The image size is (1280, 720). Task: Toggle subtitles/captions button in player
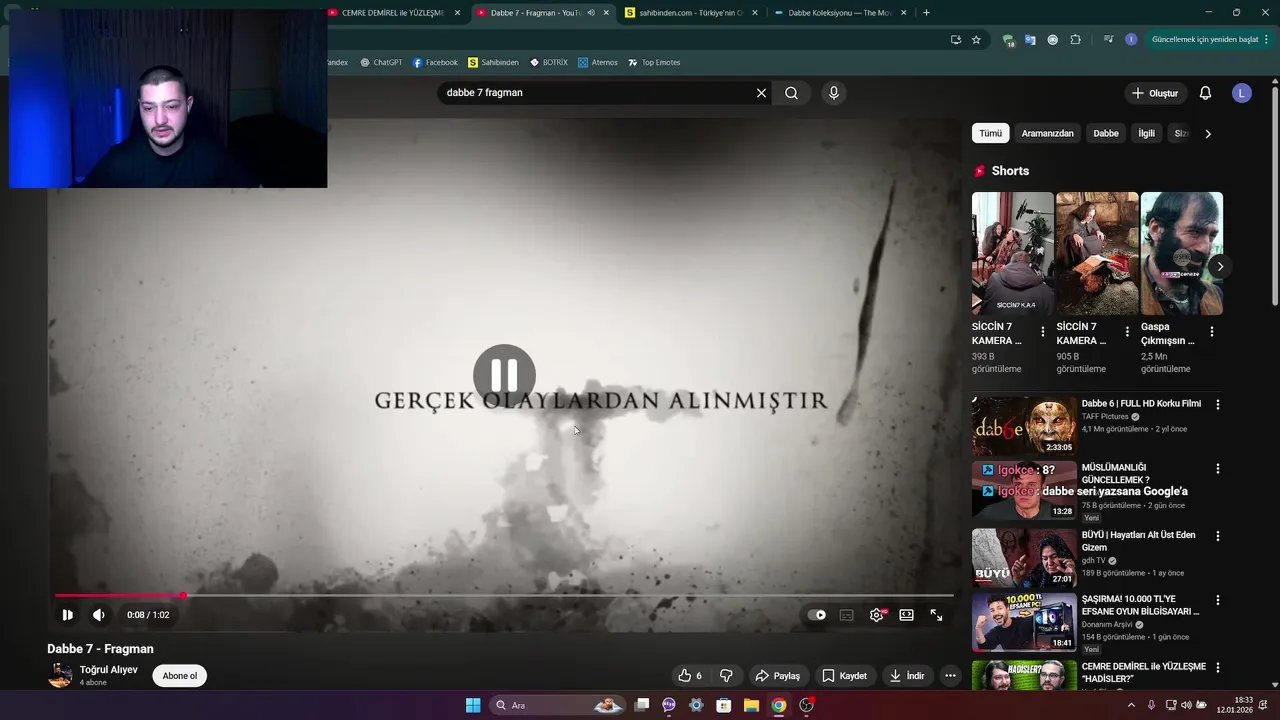[846, 615]
